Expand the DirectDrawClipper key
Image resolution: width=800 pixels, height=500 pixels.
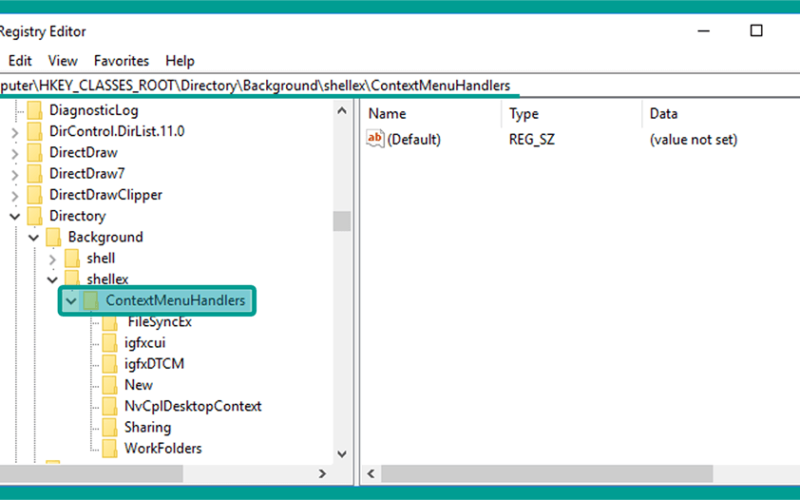pos(15,196)
